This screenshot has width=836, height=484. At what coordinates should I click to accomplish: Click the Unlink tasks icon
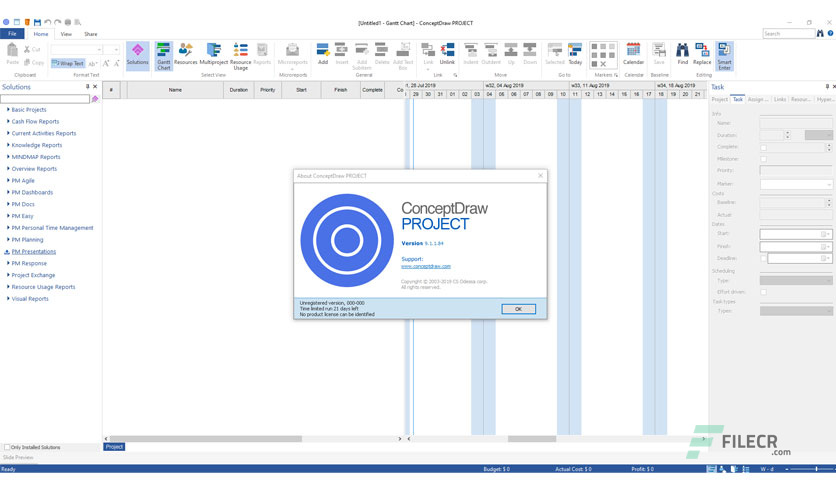[447, 54]
